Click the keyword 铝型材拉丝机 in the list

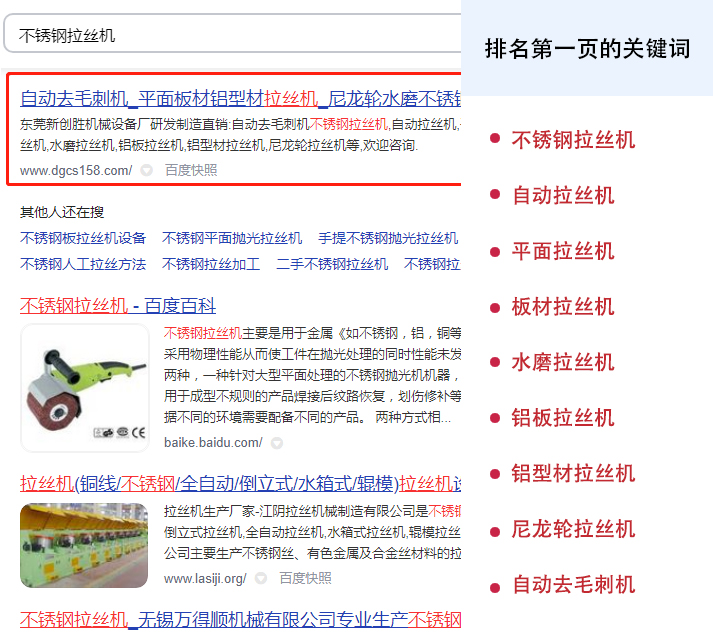coord(573,473)
